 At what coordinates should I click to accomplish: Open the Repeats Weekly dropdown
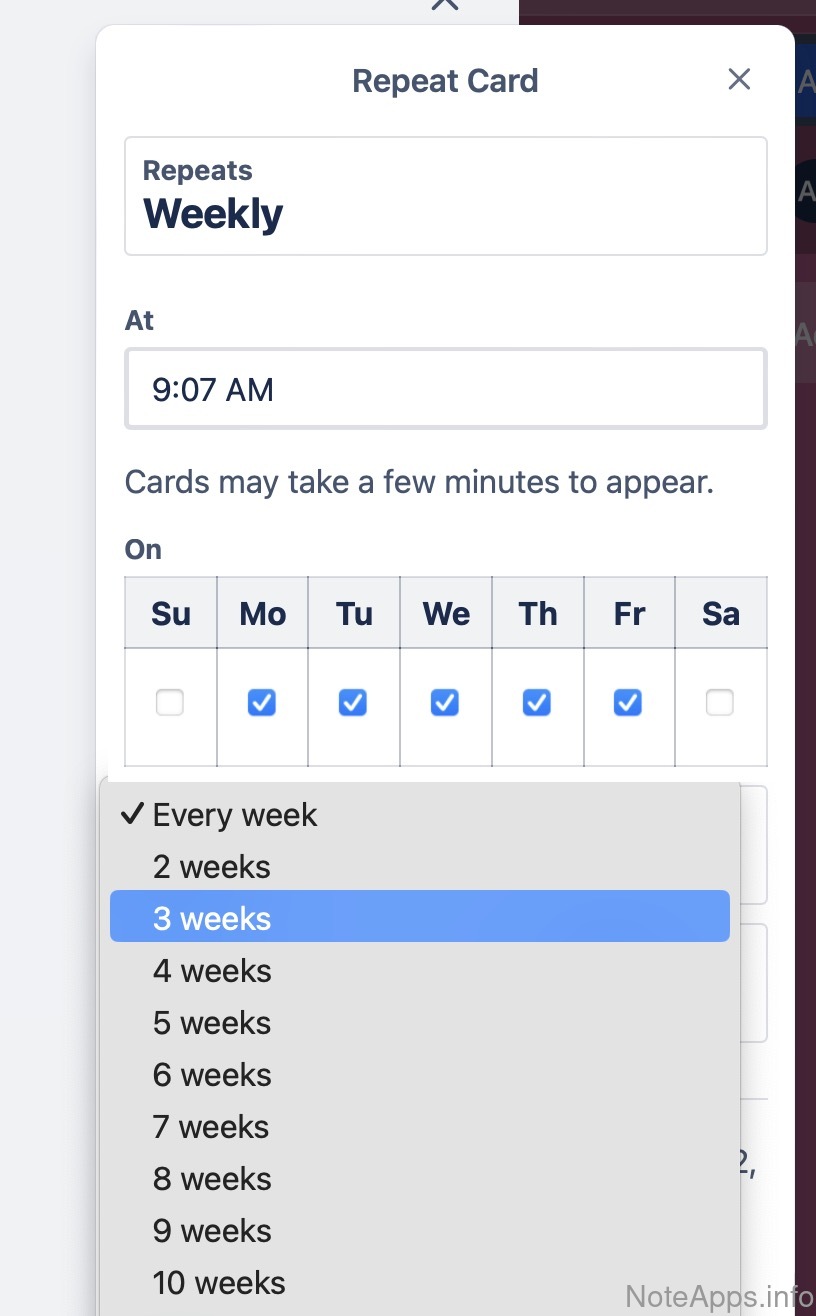point(445,196)
